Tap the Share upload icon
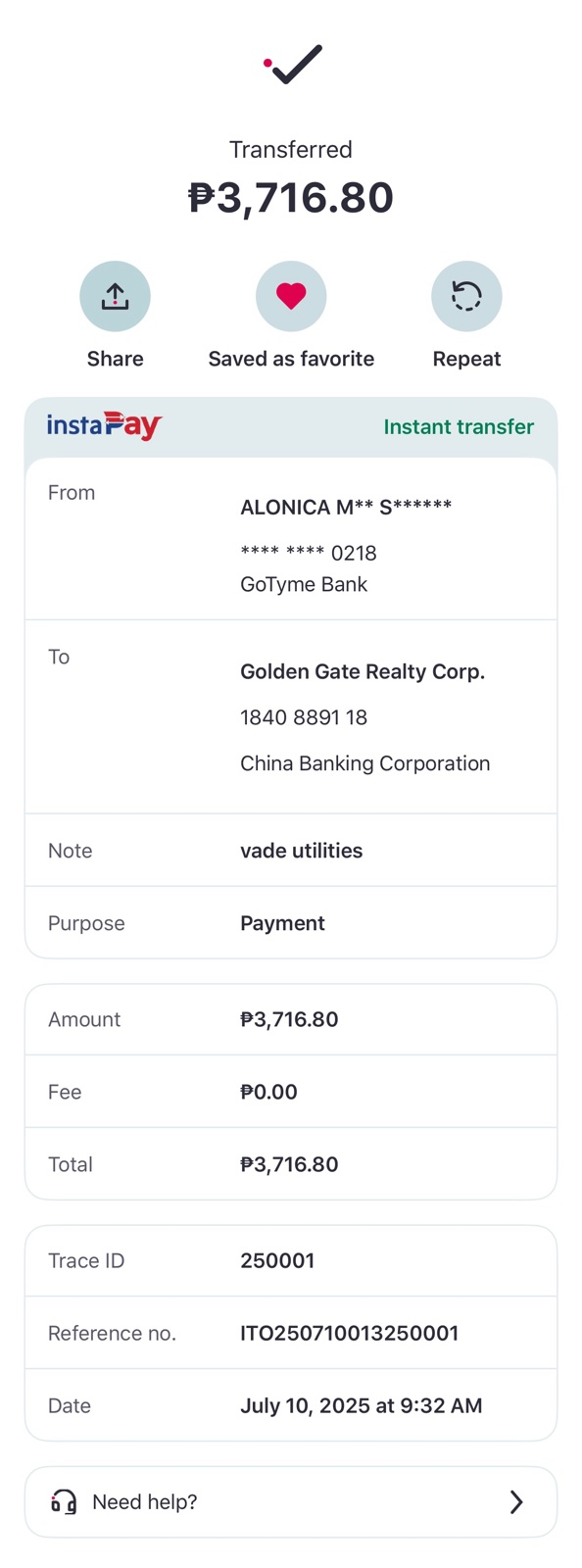 pyautogui.click(x=115, y=296)
